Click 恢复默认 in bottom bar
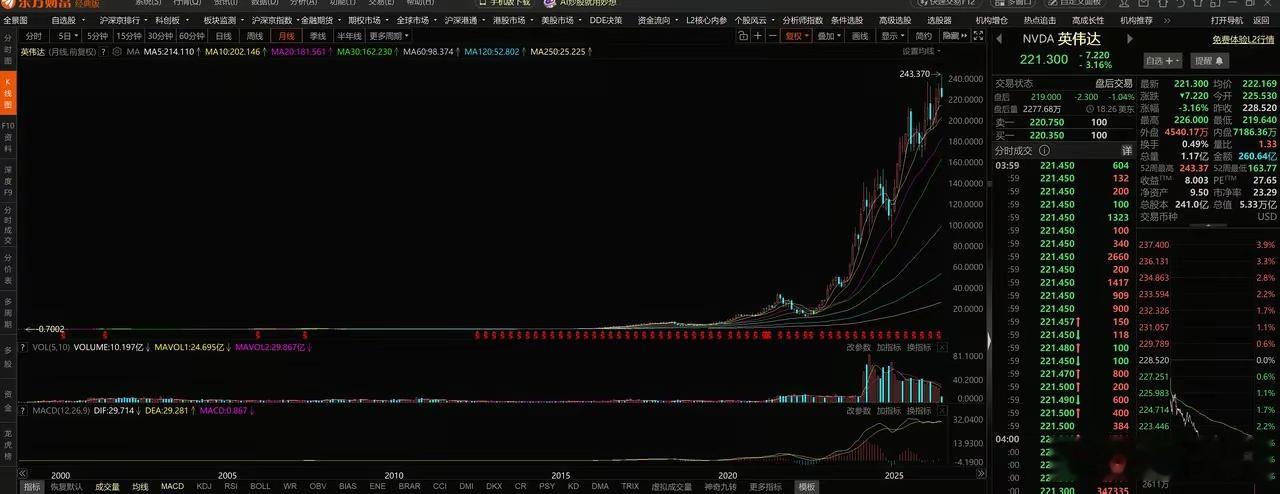 [x=66, y=487]
